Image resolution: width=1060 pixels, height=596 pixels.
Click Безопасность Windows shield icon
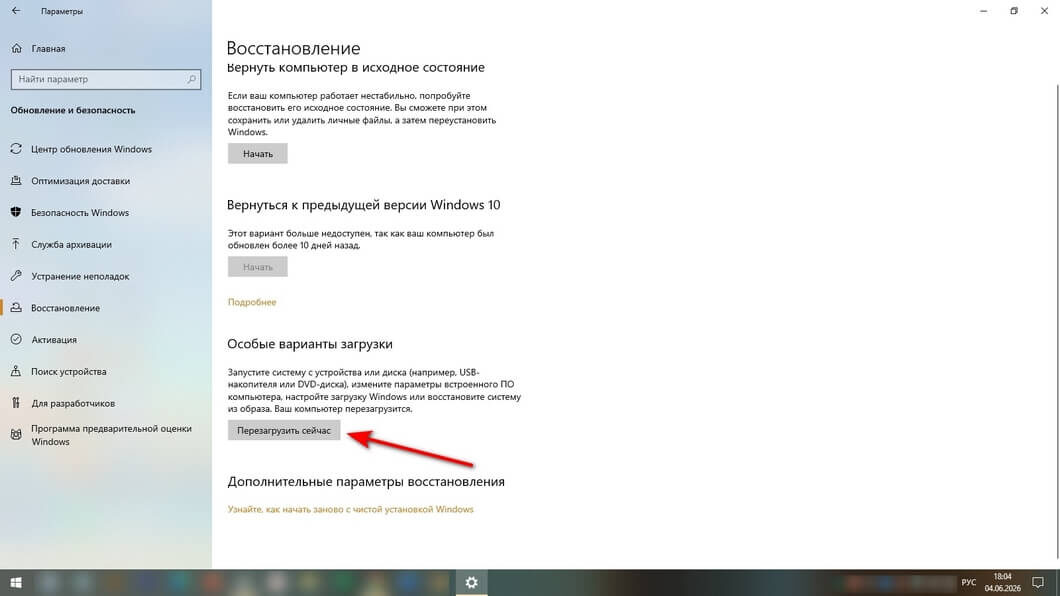[x=16, y=212]
